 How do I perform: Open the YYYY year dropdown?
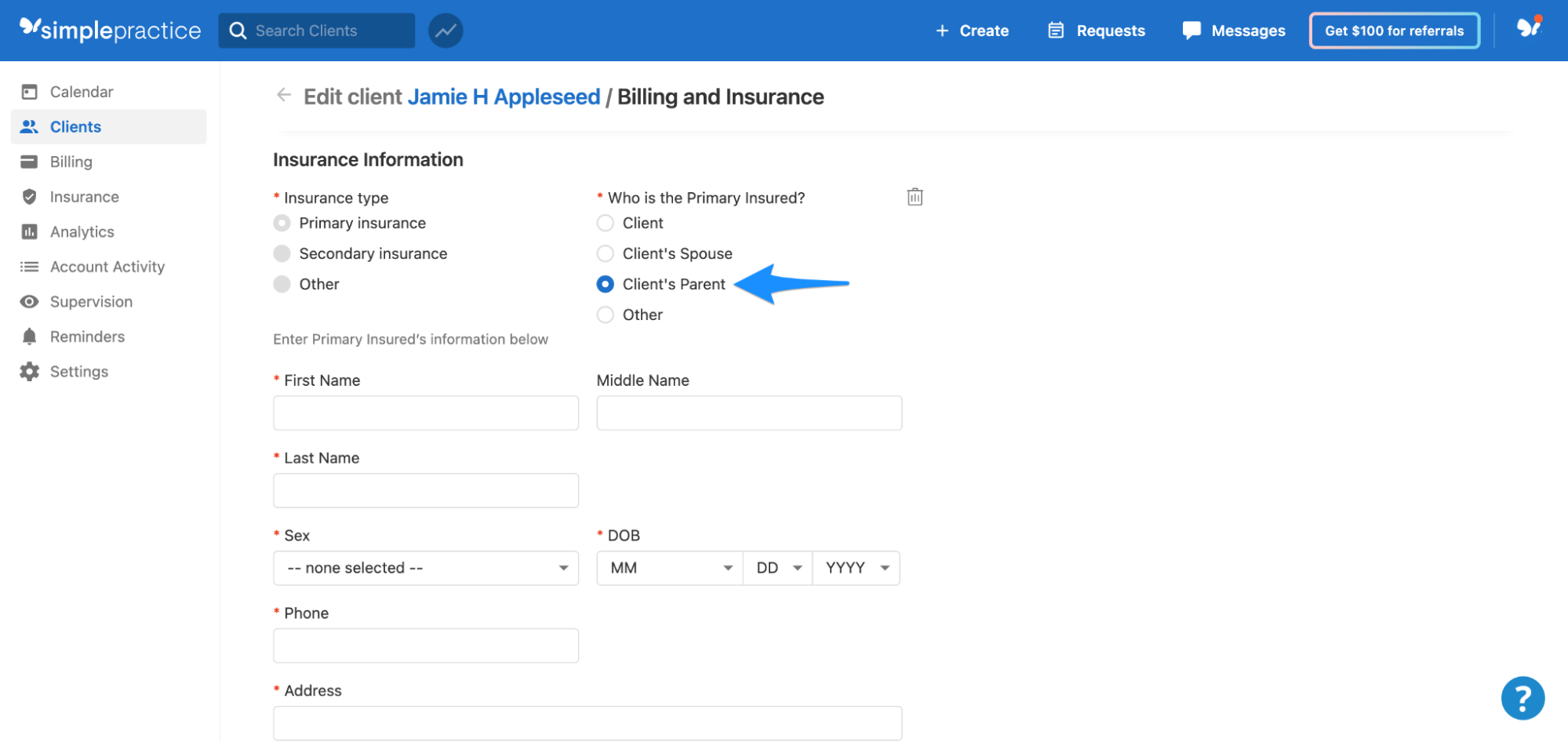[855, 567]
